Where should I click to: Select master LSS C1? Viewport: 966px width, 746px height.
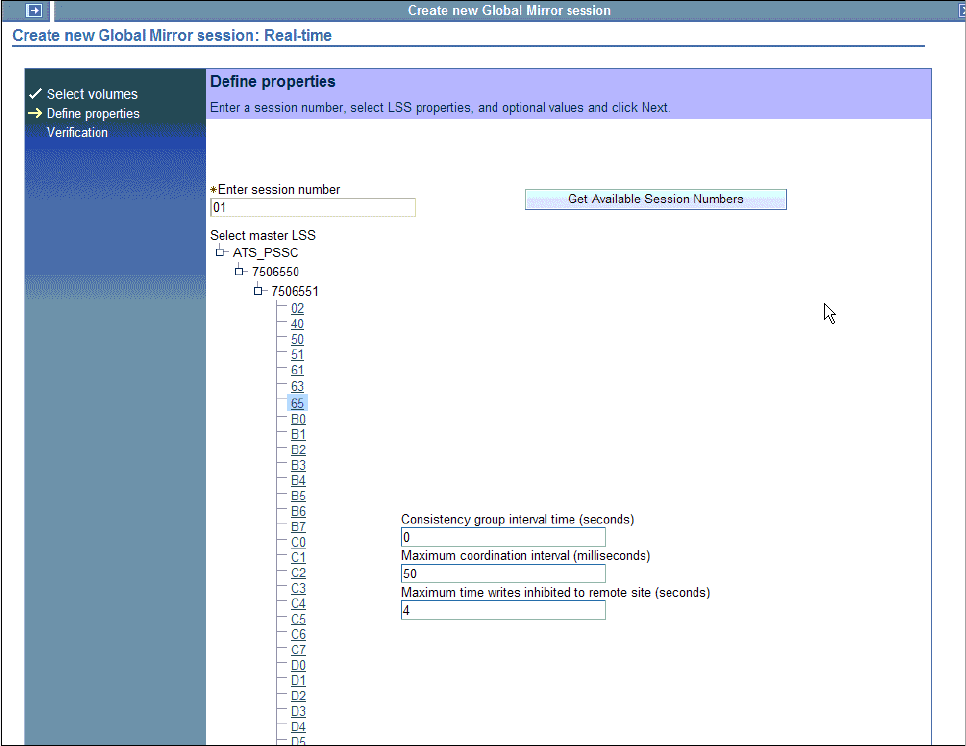pyautogui.click(x=298, y=557)
